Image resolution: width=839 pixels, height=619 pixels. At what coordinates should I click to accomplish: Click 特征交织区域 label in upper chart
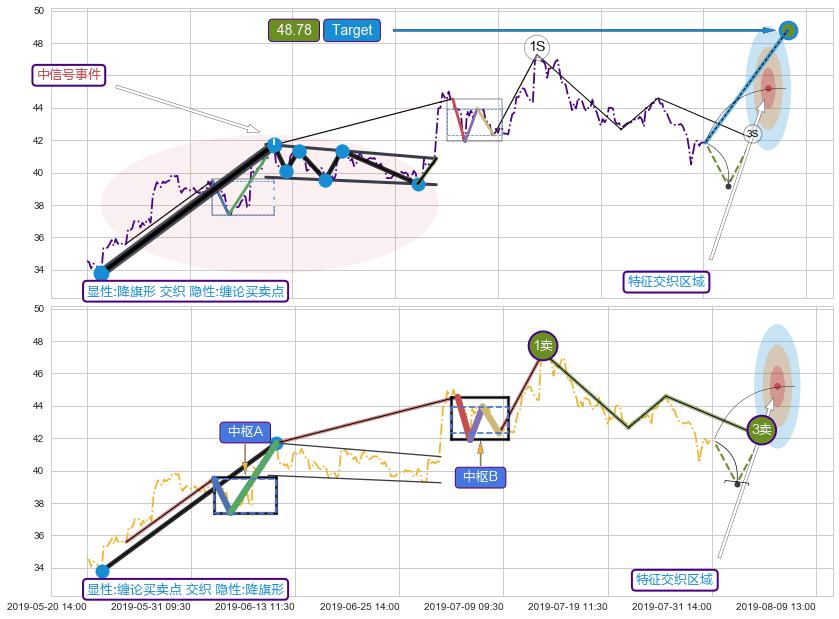click(x=666, y=282)
